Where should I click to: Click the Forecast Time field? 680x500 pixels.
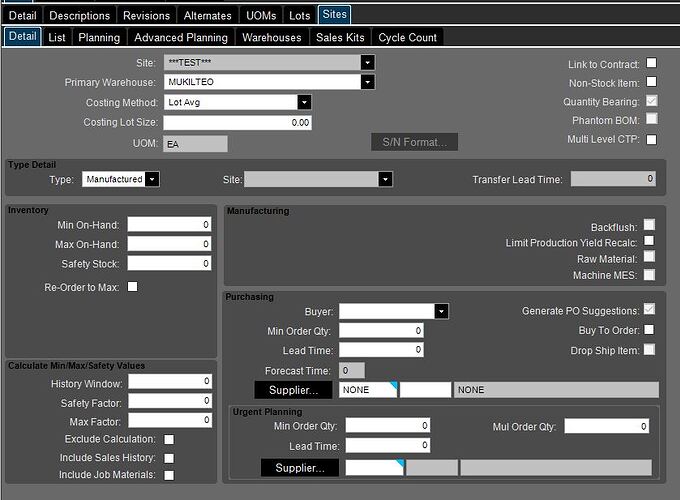352,370
